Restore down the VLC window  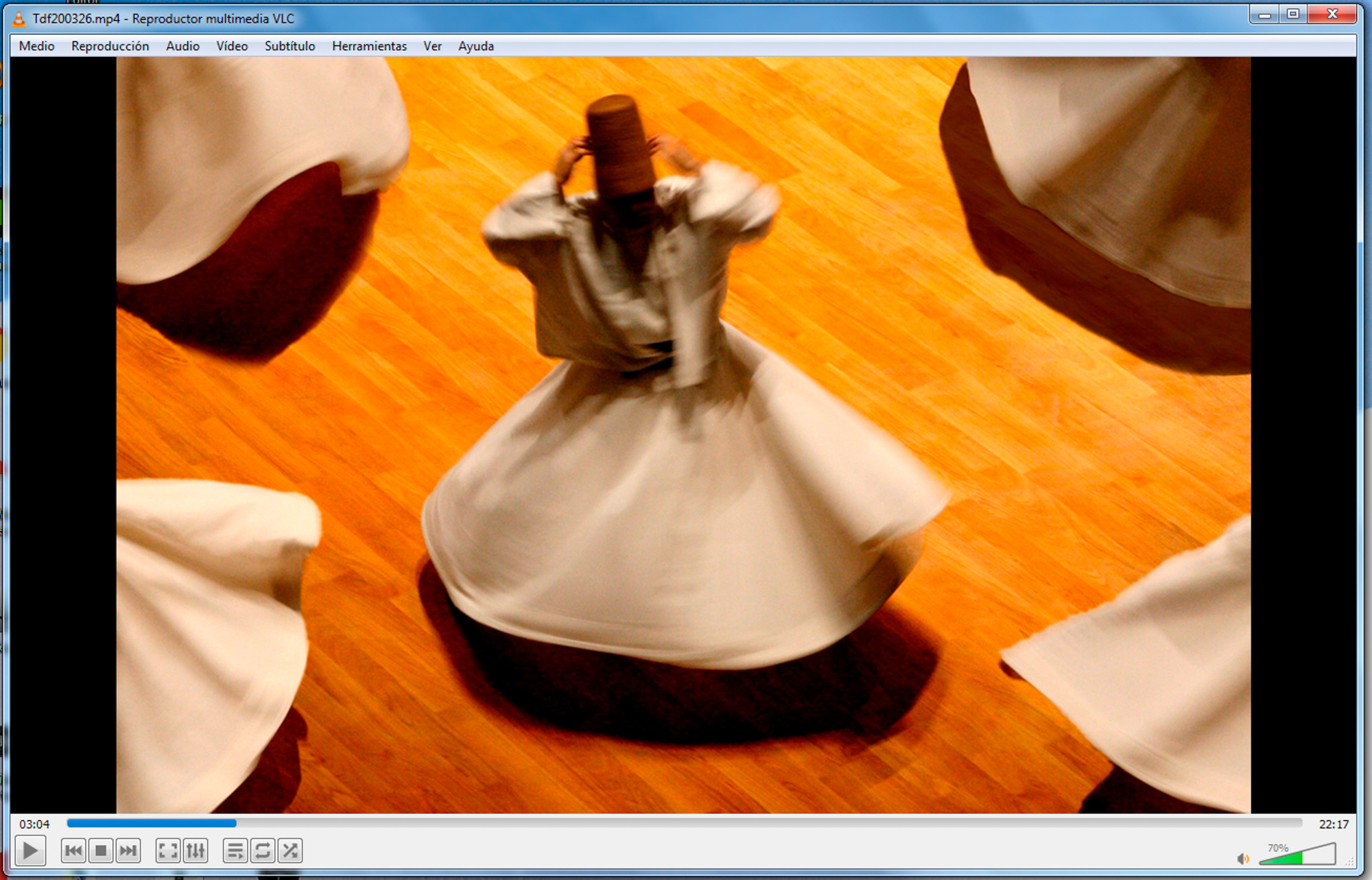pyautogui.click(x=1293, y=14)
